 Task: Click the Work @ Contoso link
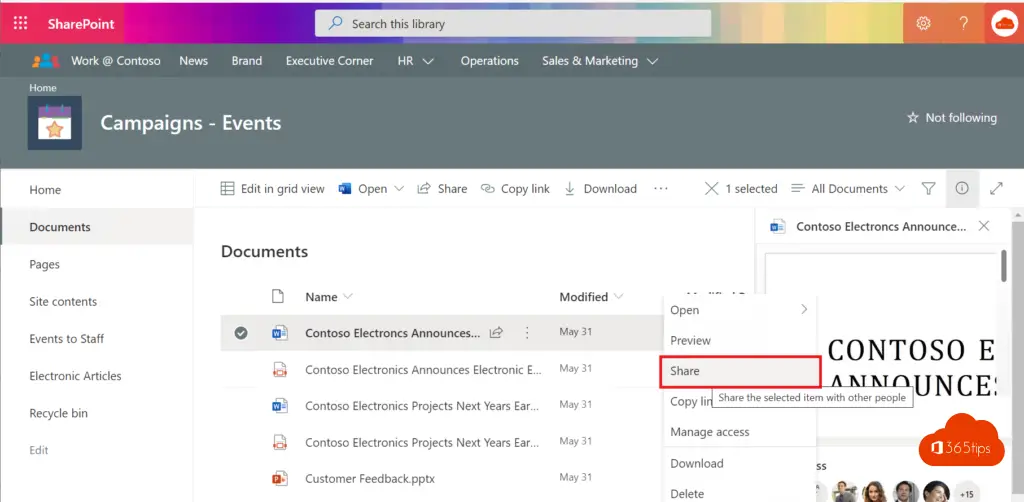tap(116, 61)
